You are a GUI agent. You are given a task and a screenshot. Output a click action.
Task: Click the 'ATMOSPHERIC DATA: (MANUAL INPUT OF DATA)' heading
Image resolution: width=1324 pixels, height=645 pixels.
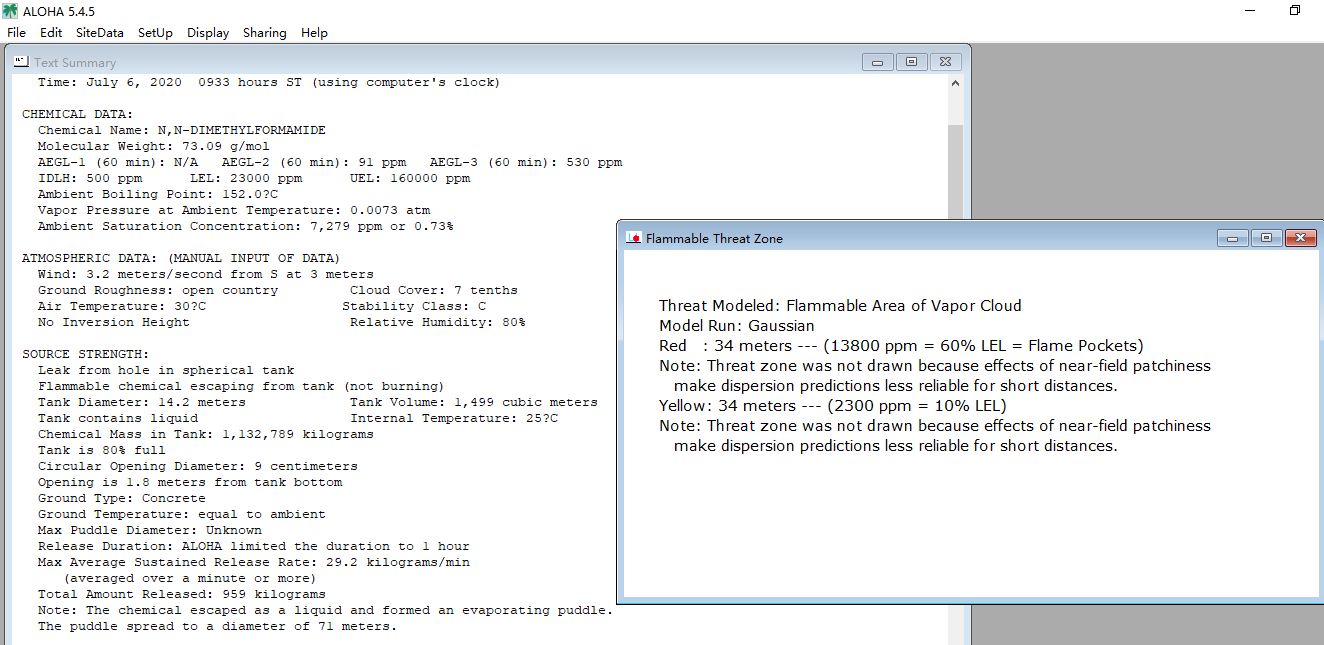(181, 258)
